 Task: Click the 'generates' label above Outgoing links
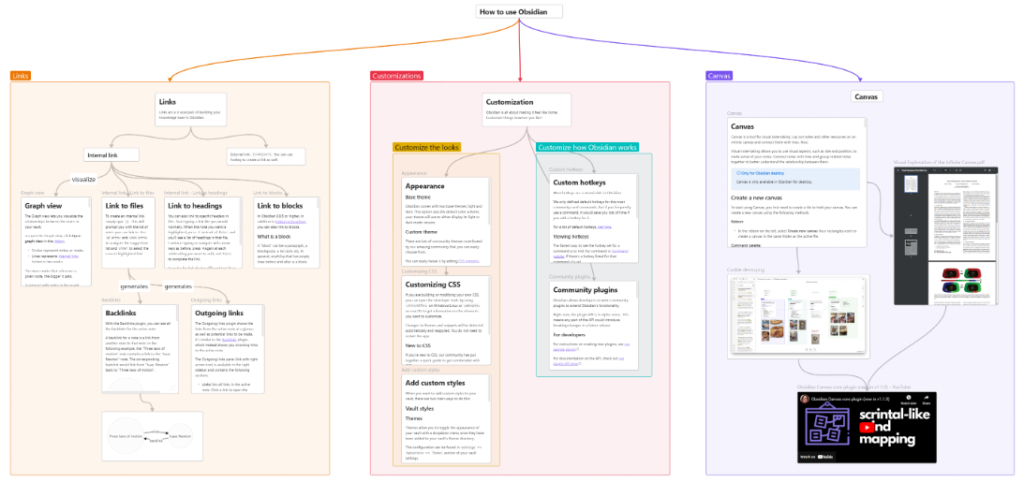tap(180, 286)
